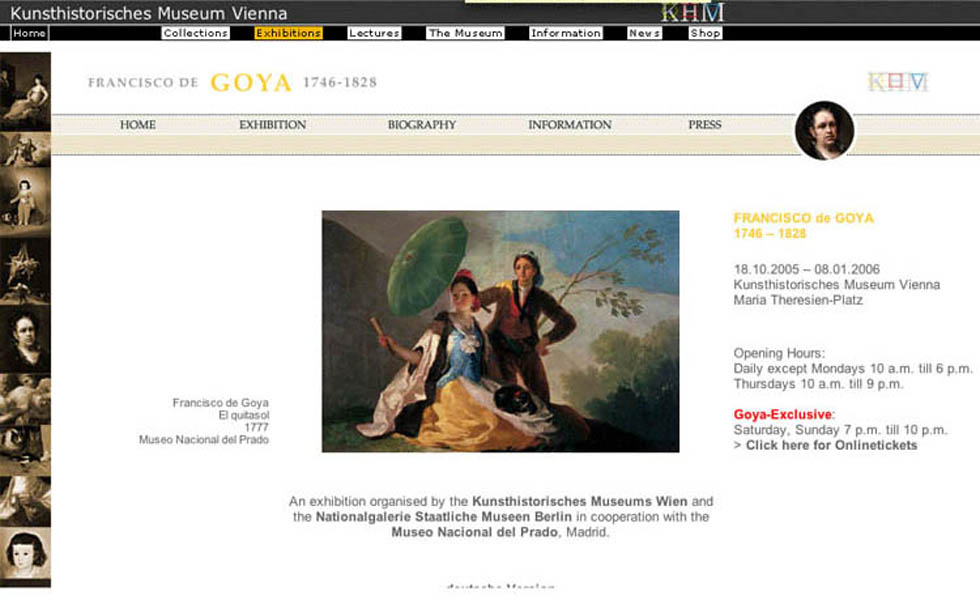Open Information in the black menu bar

coord(566,33)
